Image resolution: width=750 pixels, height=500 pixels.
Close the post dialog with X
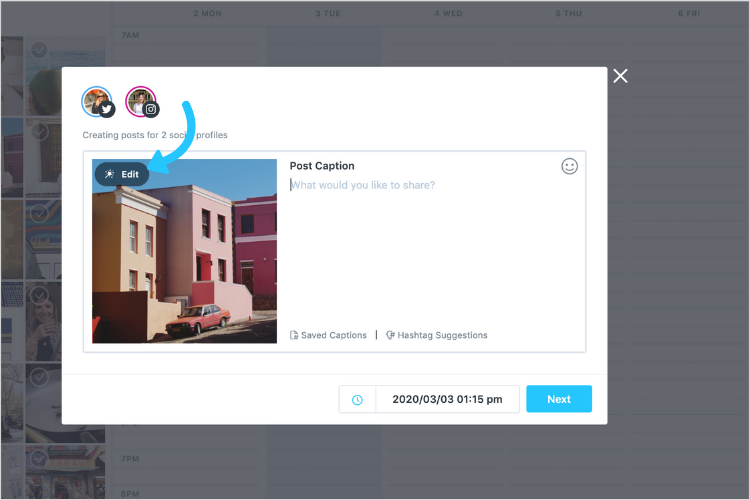coord(620,76)
